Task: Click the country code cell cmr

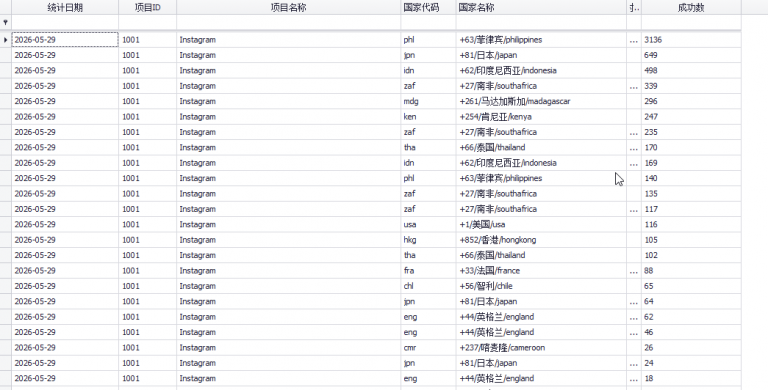Action: [x=428, y=348]
